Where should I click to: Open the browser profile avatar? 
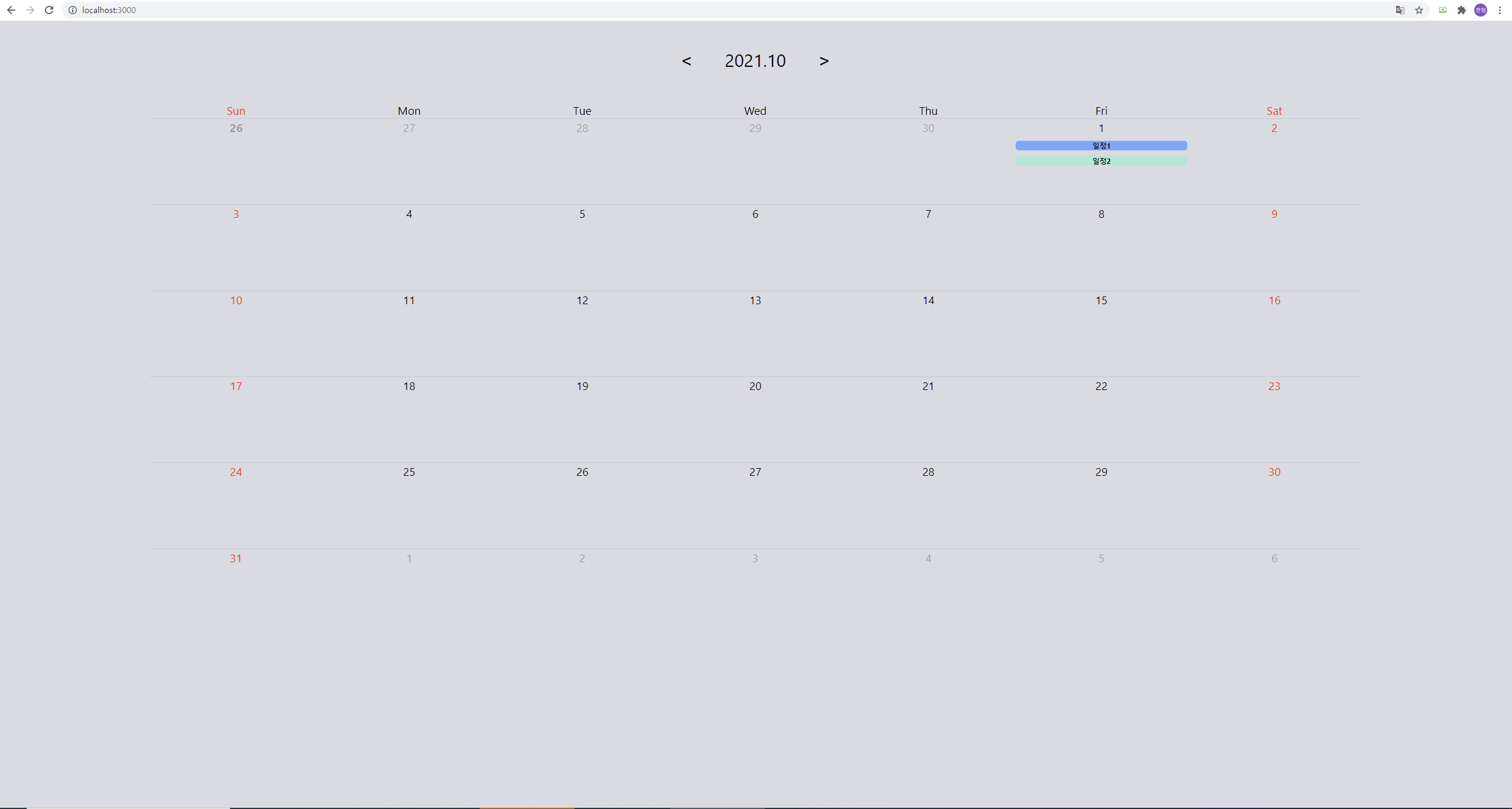coord(1481,10)
